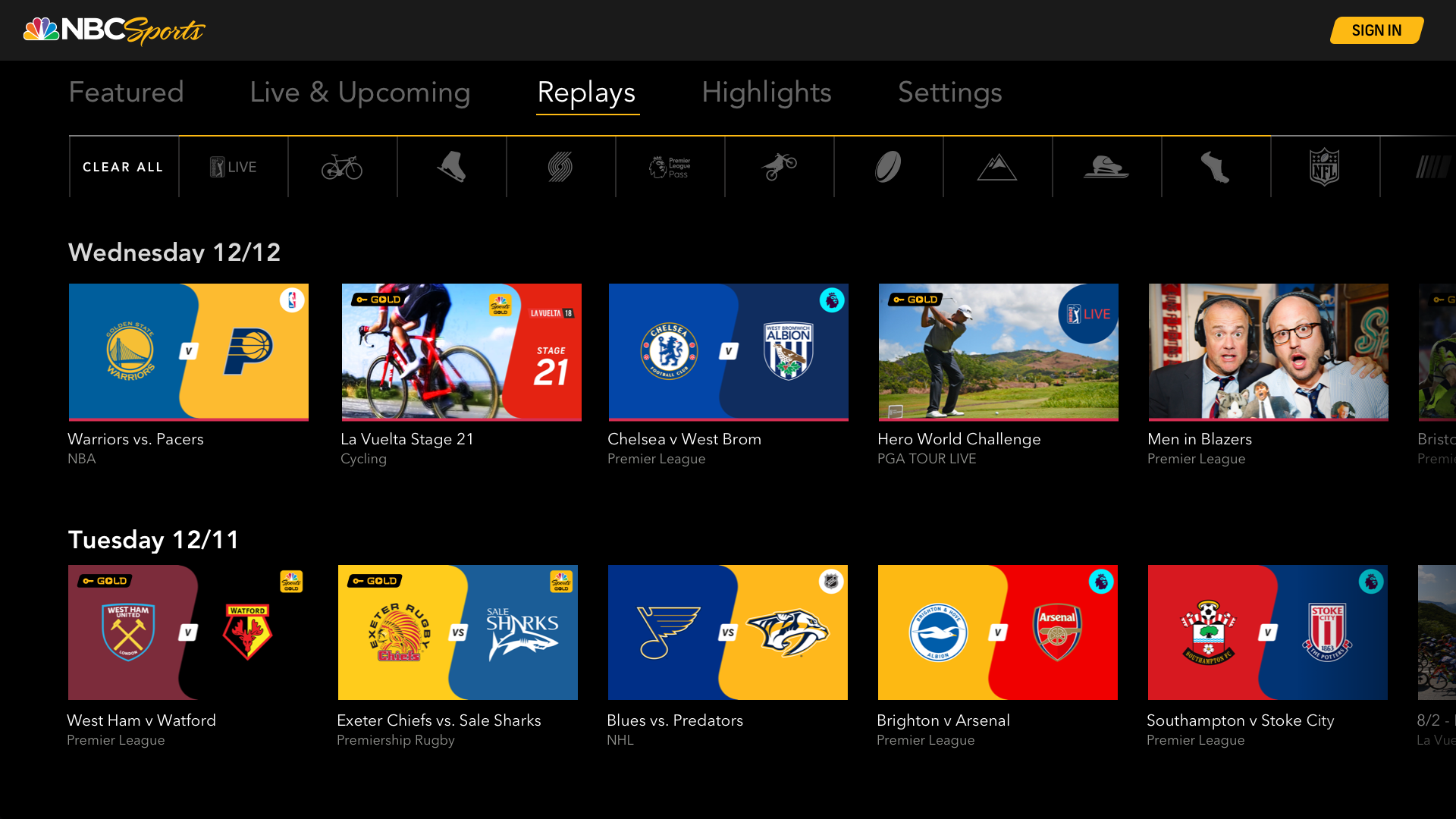Switch to the Highlights tab
Image resolution: width=1456 pixels, height=819 pixels.
[766, 93]
